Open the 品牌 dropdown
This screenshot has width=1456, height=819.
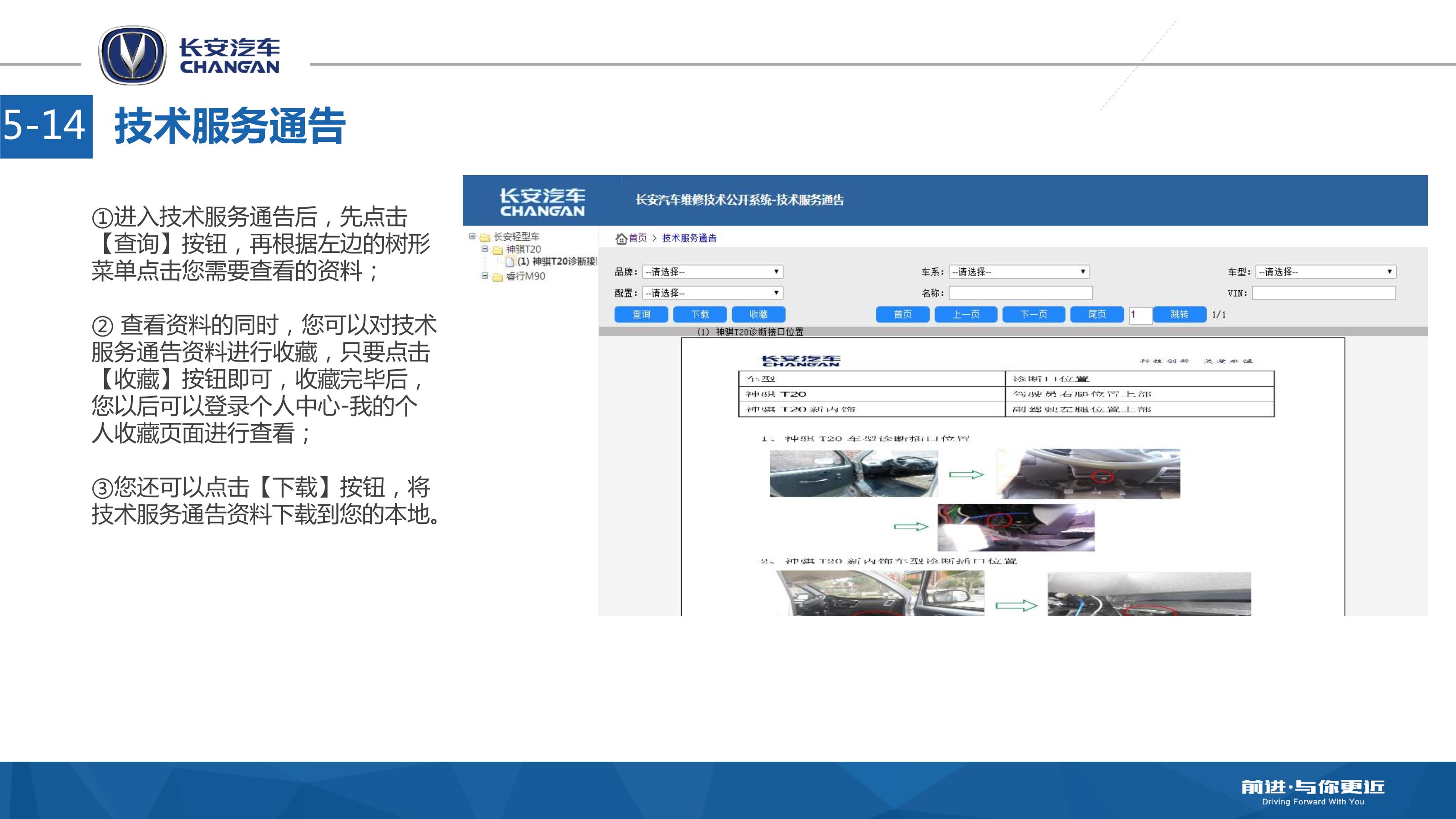(712, 271)
